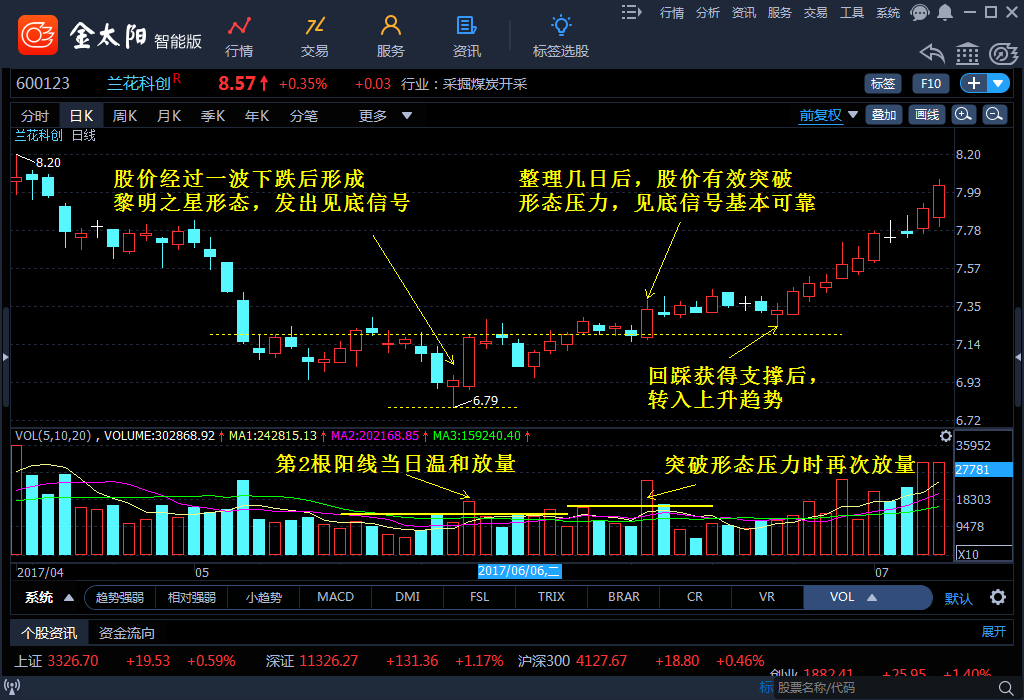Zoom out using the minus magnifier icon

click(992, 114)
